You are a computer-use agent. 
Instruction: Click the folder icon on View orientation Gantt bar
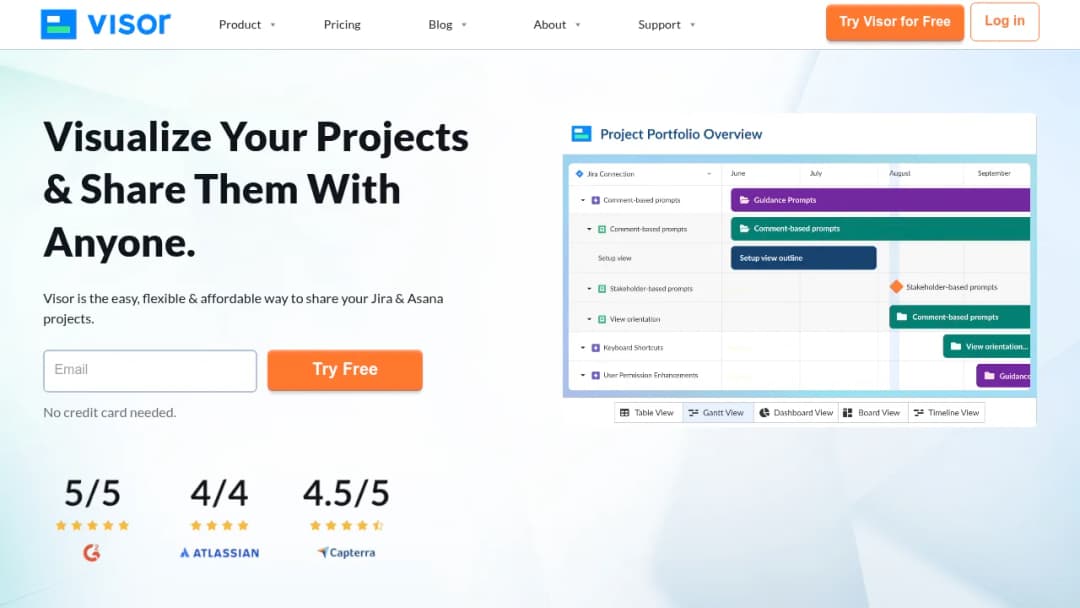[x=955, y=346]
